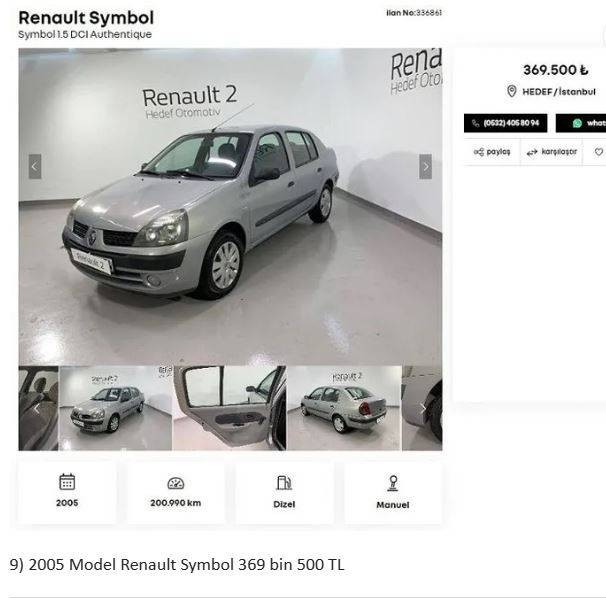Viewport: 606px width, 598px height.
Task: Click the location pin next to HEDEF/İstanbul
Action: pyautogui.click(x=511, y=91)
